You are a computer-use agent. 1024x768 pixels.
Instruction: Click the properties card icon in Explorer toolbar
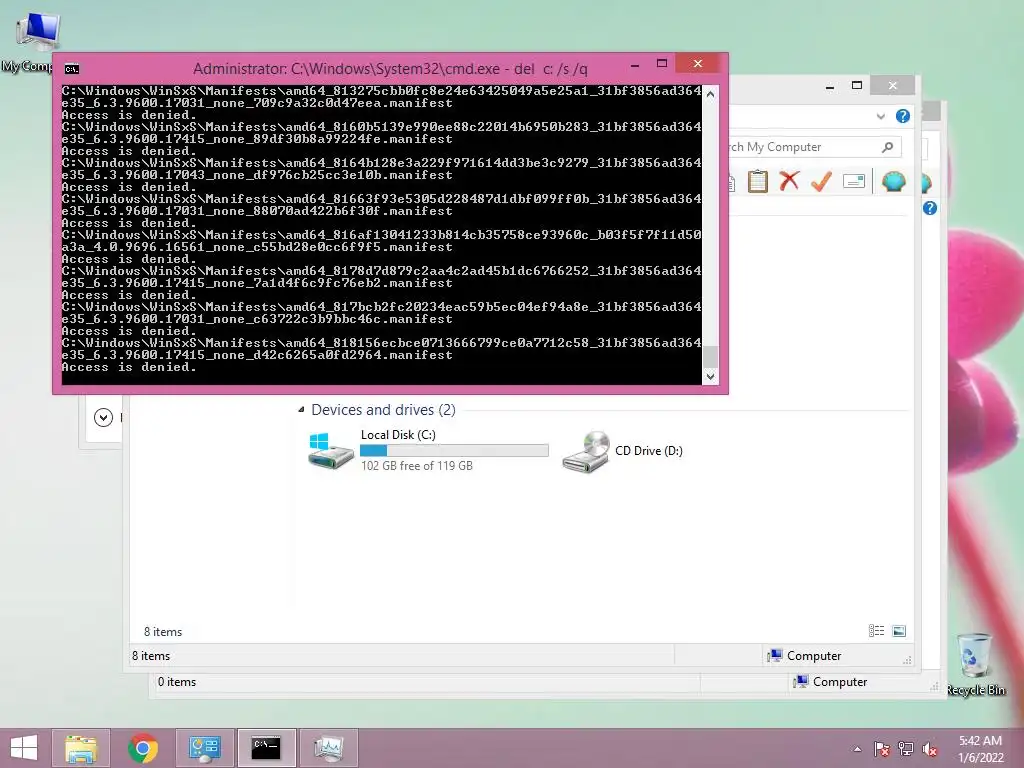pos(854,181)
